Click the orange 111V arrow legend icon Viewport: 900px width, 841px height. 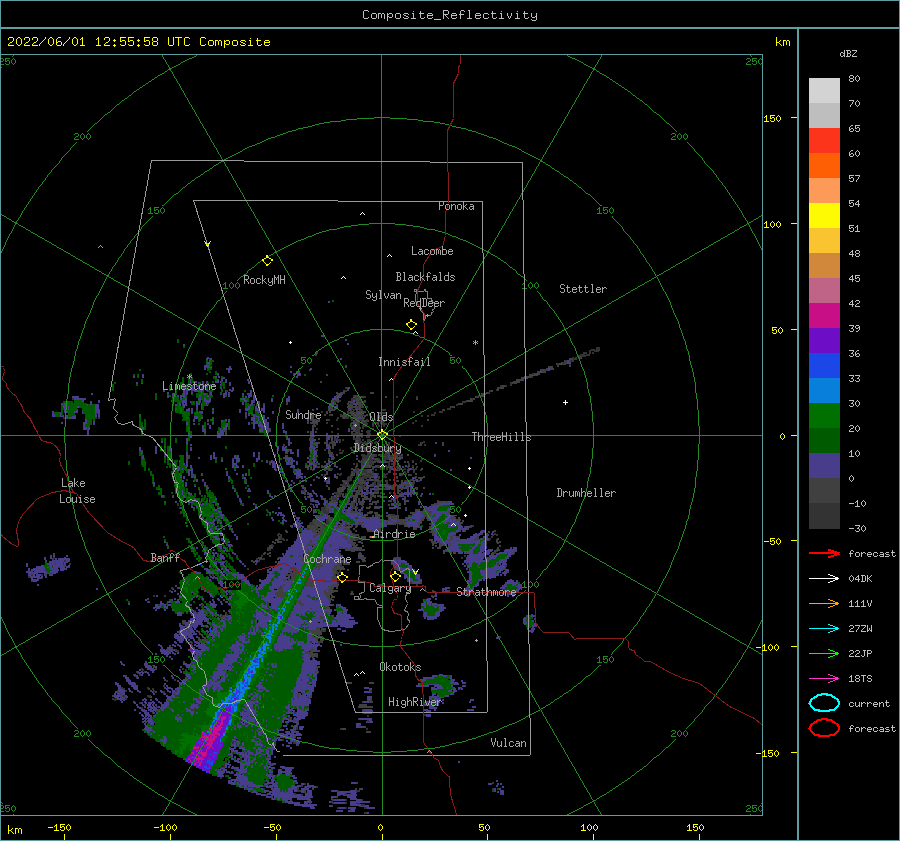(824, 603)
